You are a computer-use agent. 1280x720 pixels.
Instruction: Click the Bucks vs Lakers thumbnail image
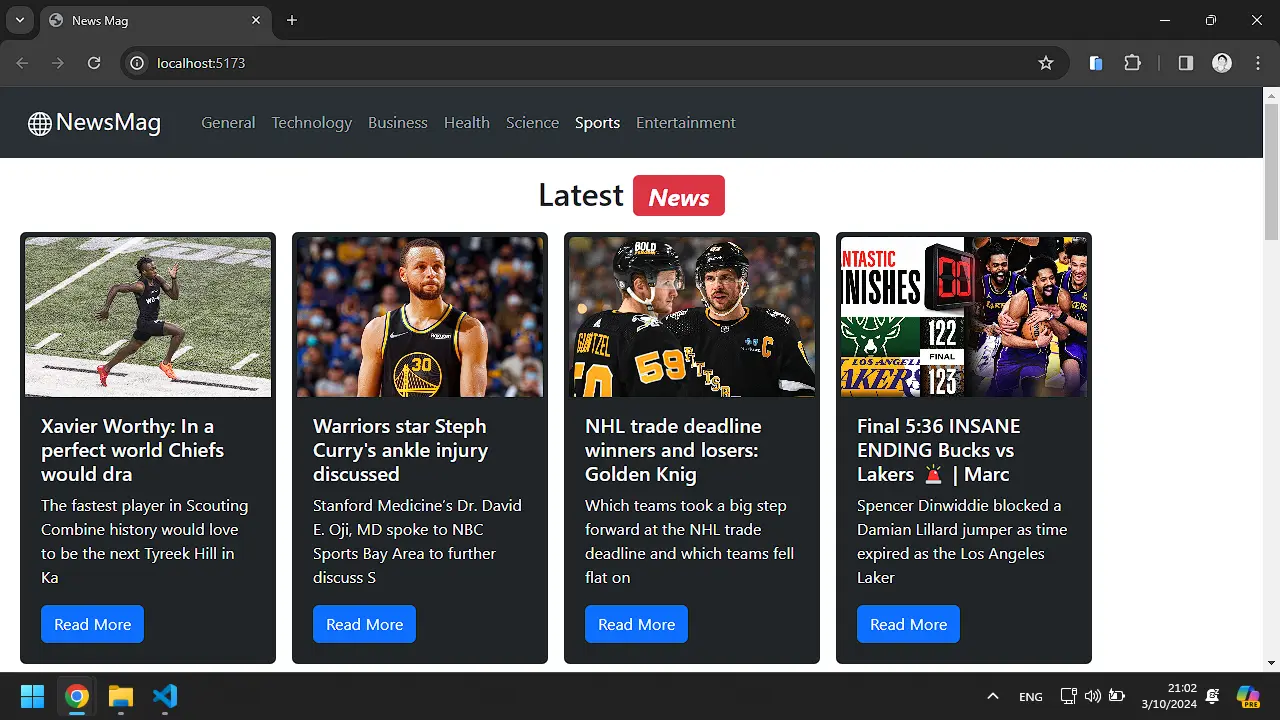963,317
